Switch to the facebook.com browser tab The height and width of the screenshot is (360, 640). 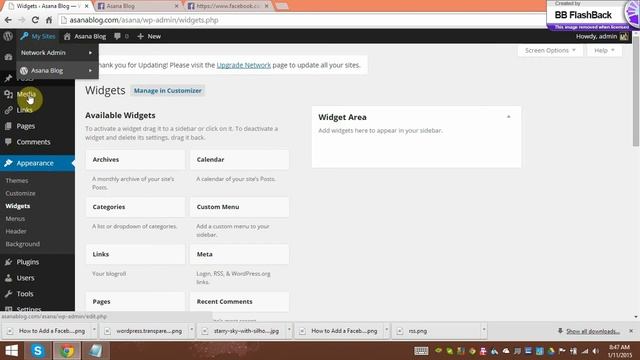click(x=227, y=6)
